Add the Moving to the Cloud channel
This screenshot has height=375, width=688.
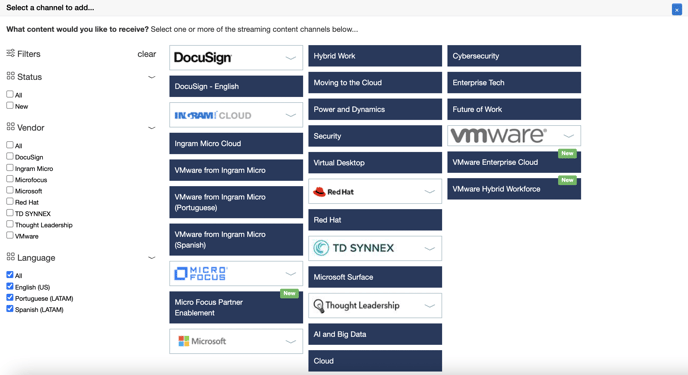[375, 82]
